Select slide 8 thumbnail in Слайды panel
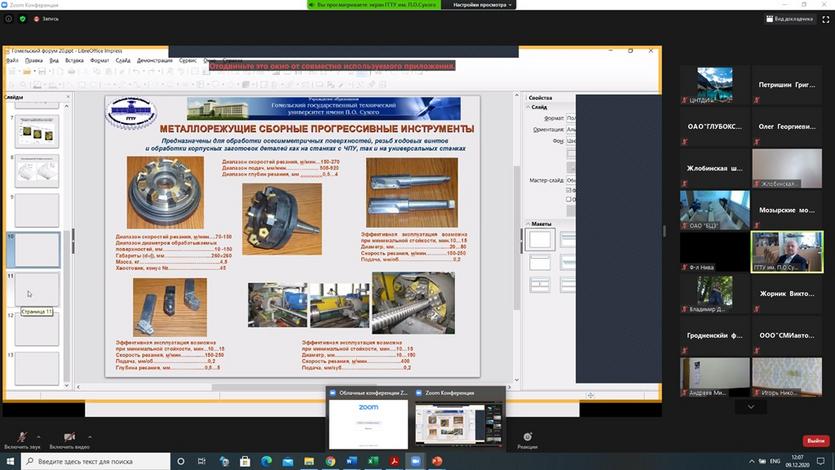The image size is (835, 470). (x=37, y=171)
